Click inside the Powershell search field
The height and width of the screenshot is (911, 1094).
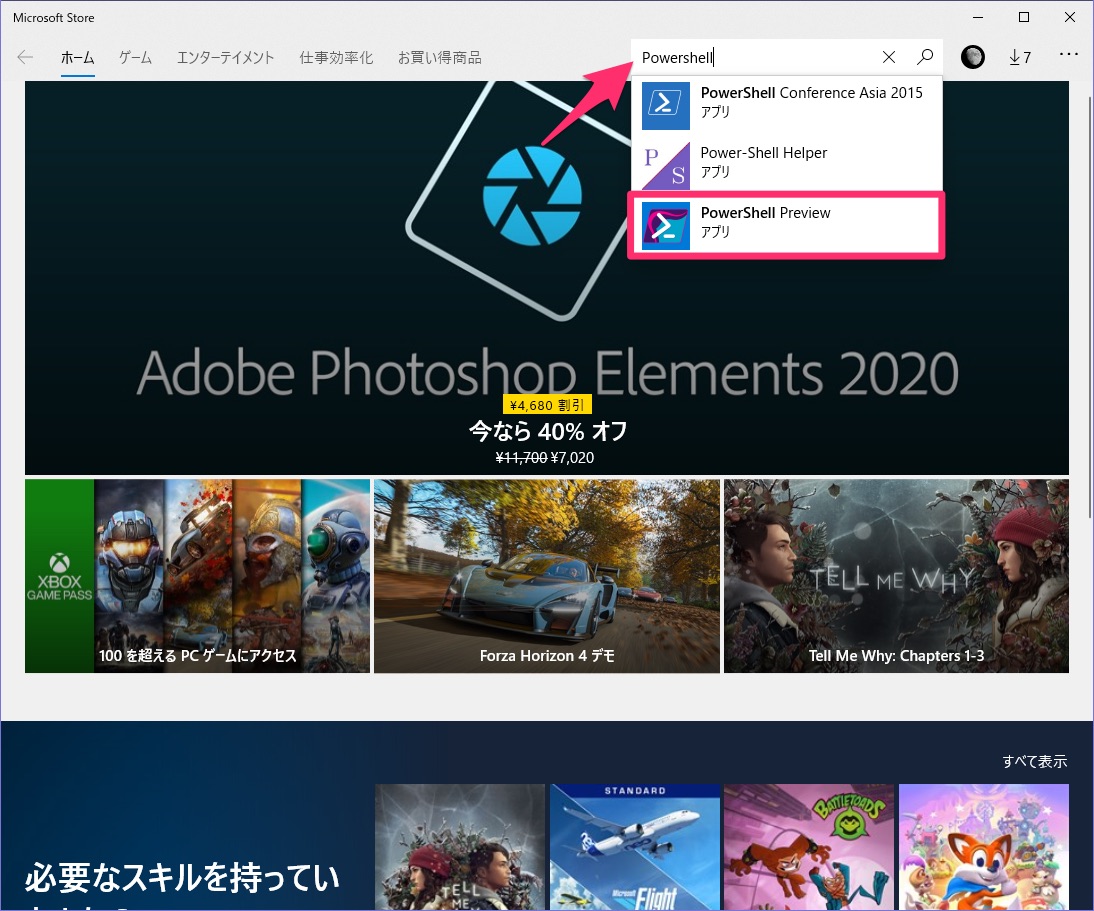coord(754,57)
